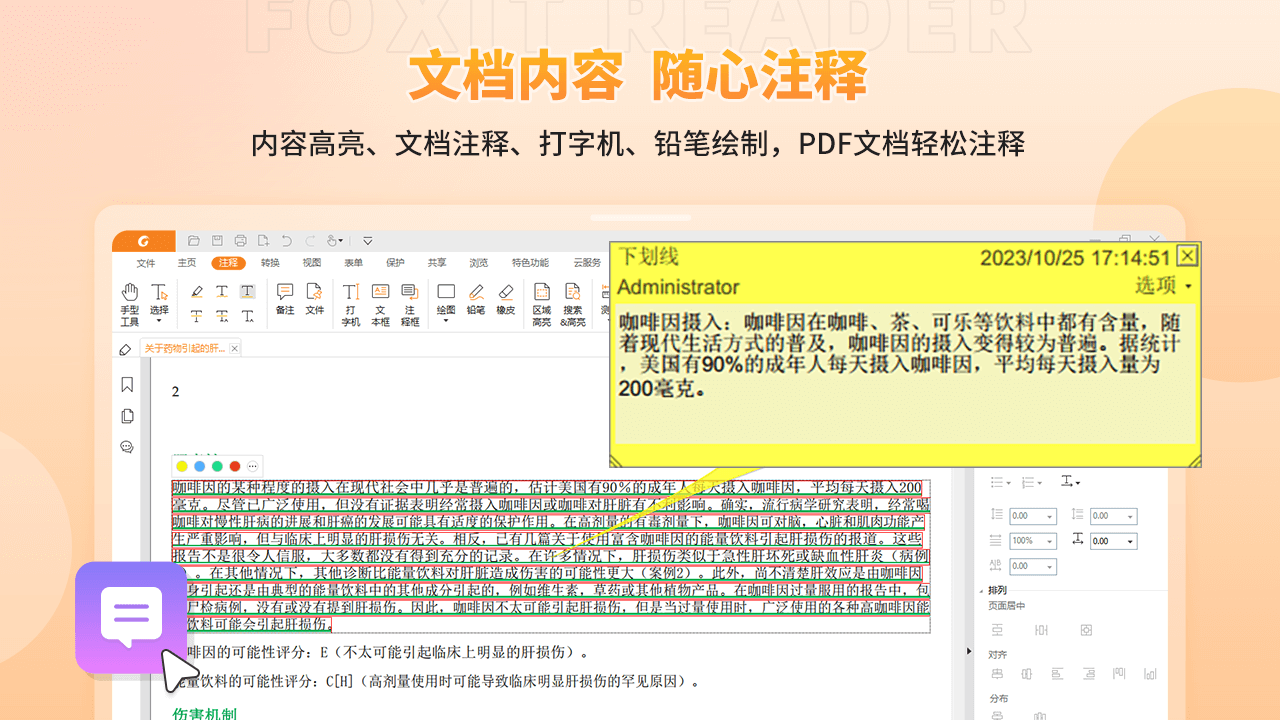This screenshot has height=720, width=1280.
Task: Close the open document tab
Action: (x=235, y=348)
